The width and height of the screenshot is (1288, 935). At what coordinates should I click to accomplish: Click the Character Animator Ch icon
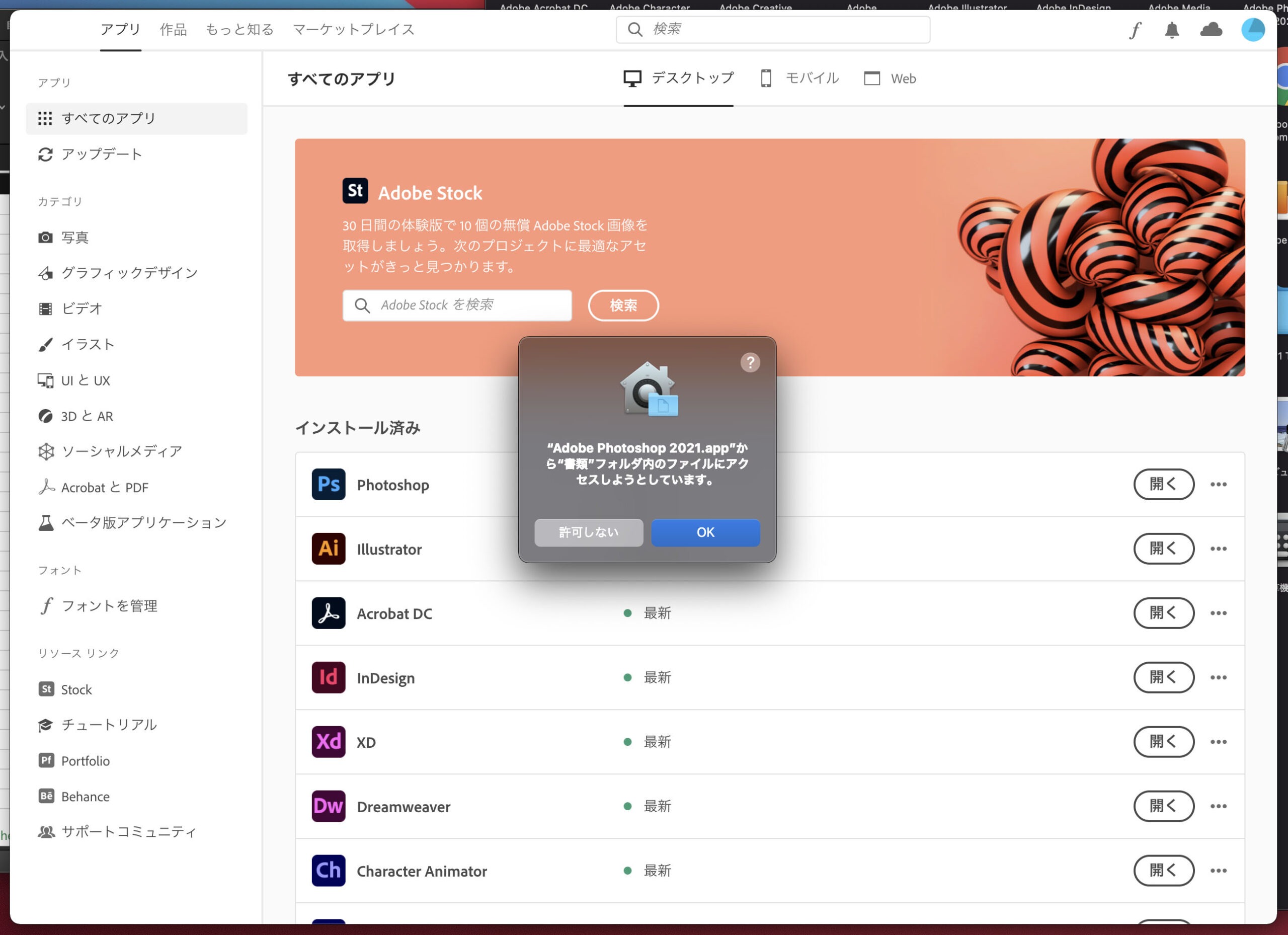[x=328, y=870]
